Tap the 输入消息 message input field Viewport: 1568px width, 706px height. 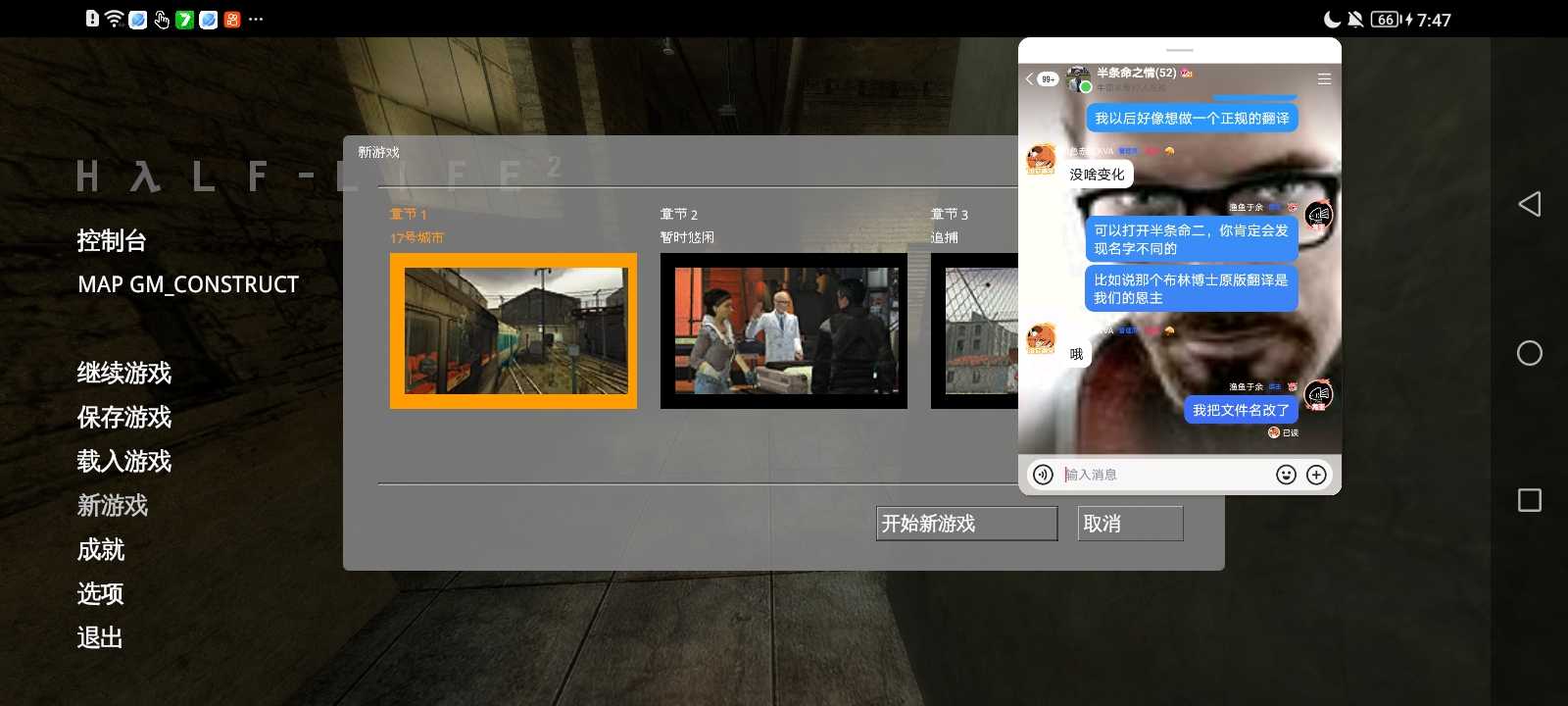[1164, 475]
